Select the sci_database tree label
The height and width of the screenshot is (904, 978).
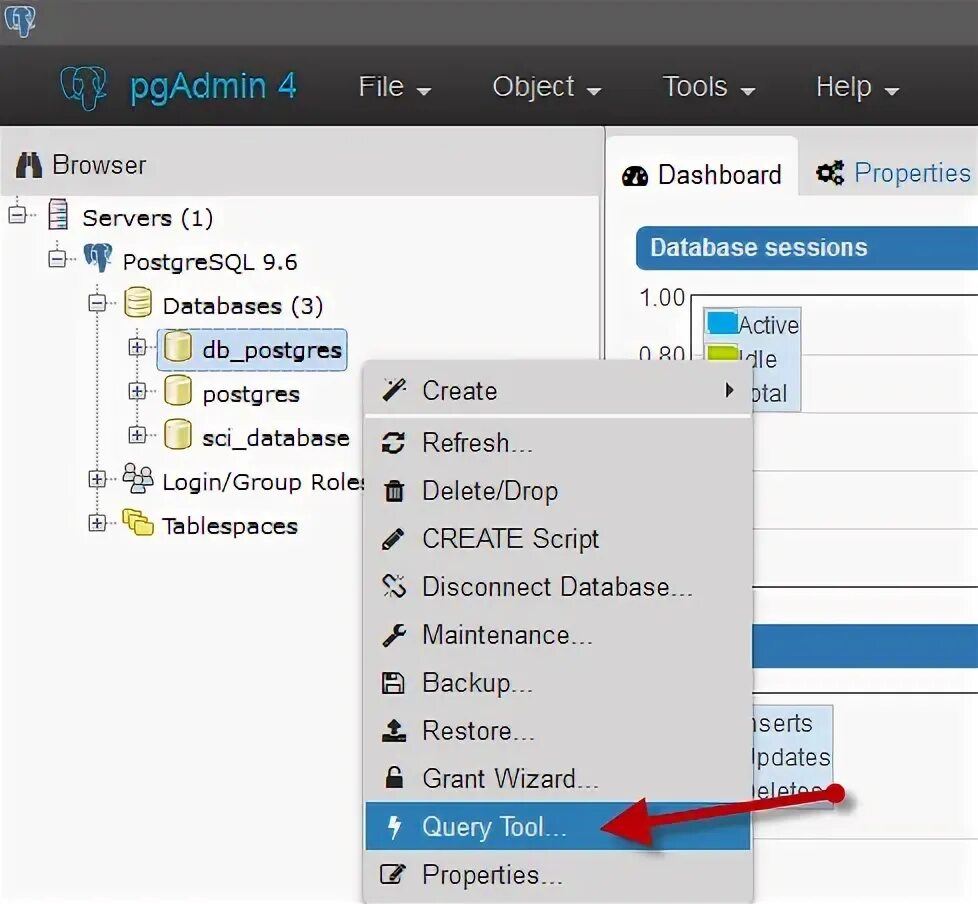coord(276,438)
